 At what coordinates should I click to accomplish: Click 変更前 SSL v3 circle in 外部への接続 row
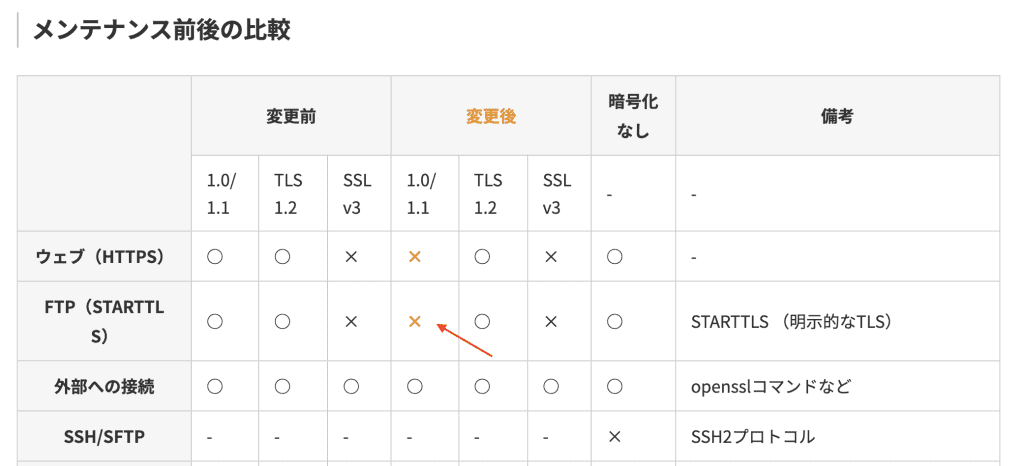(351, 387)
